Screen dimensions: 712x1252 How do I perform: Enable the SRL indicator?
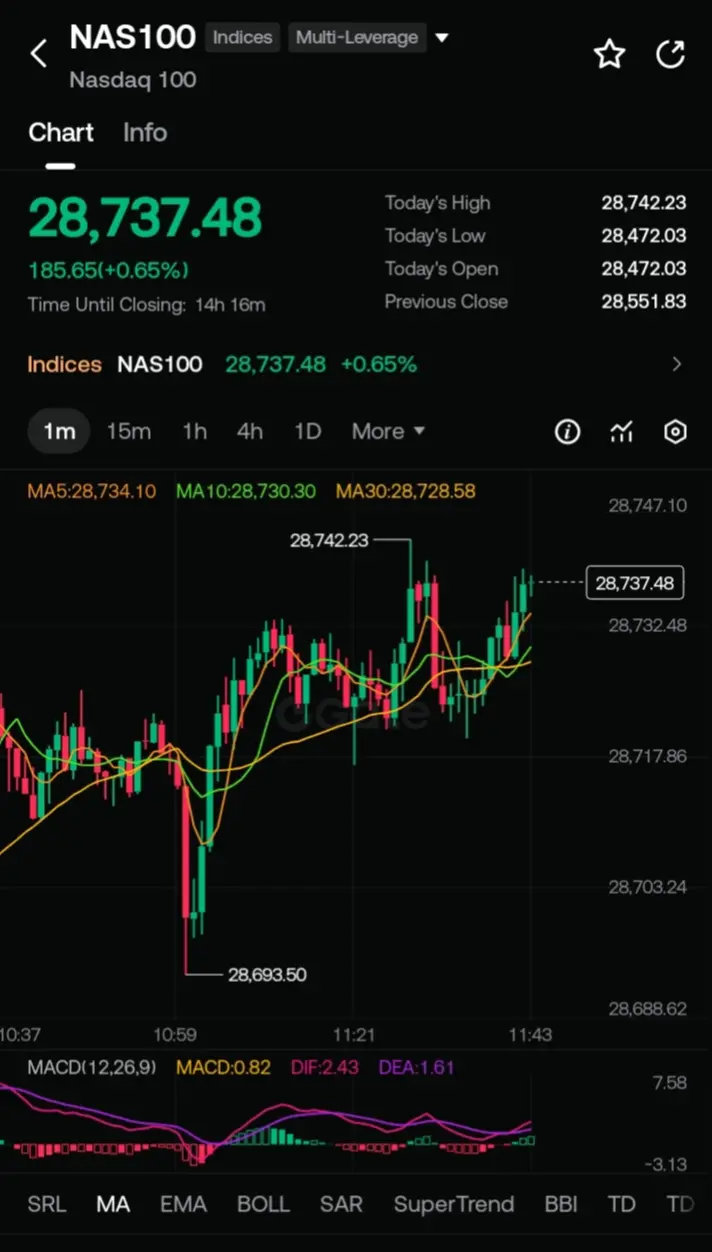(47, 1204)
